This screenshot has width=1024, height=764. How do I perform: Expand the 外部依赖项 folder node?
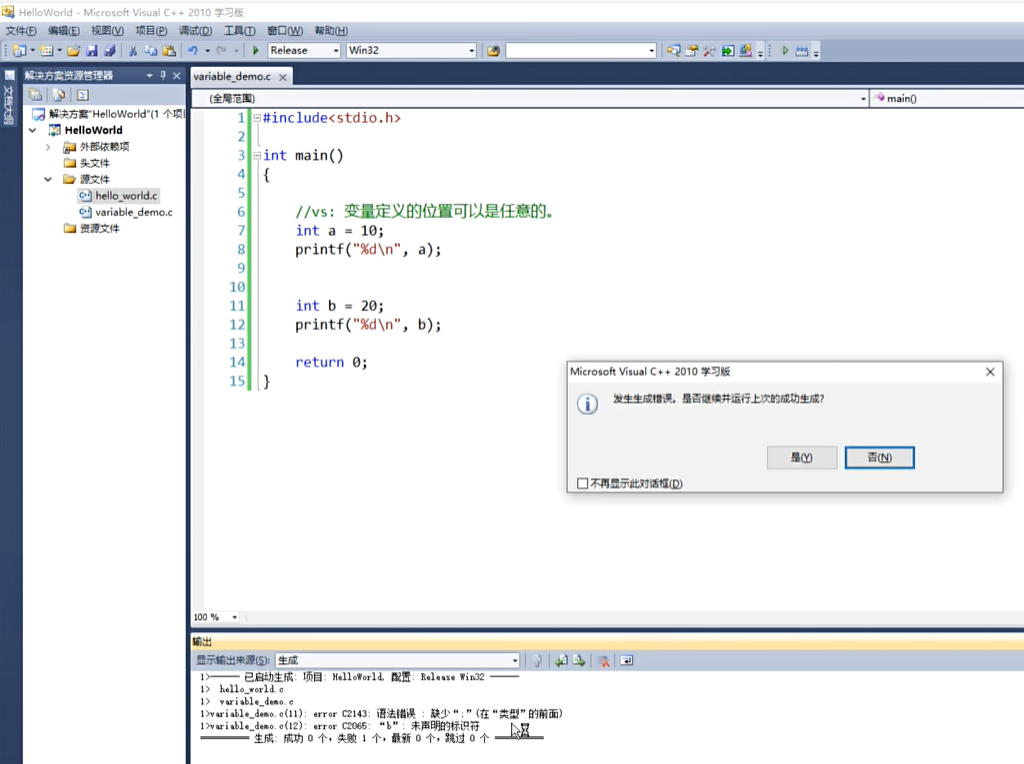pos(48,147)
